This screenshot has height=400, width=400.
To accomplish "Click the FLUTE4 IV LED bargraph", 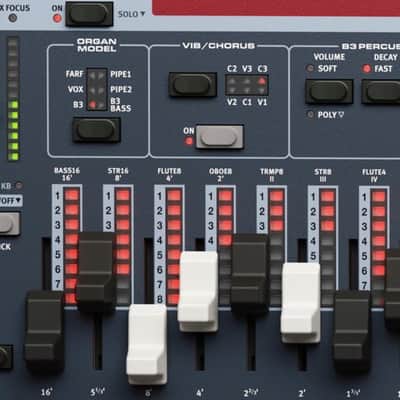I will click(379, 248).
